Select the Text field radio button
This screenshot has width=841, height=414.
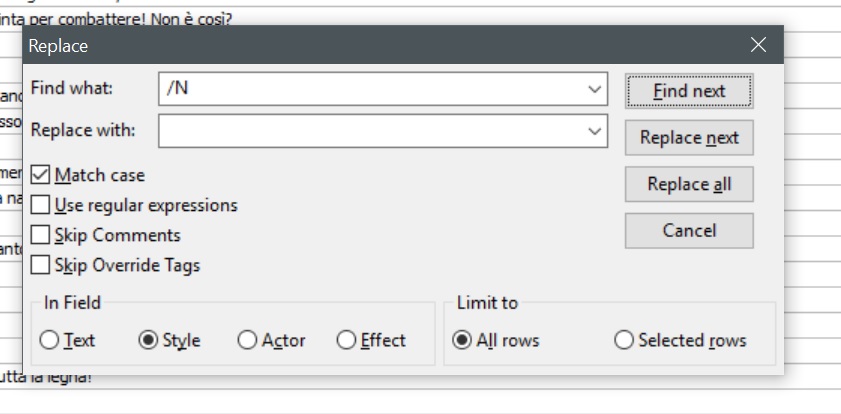pos(49,340)
